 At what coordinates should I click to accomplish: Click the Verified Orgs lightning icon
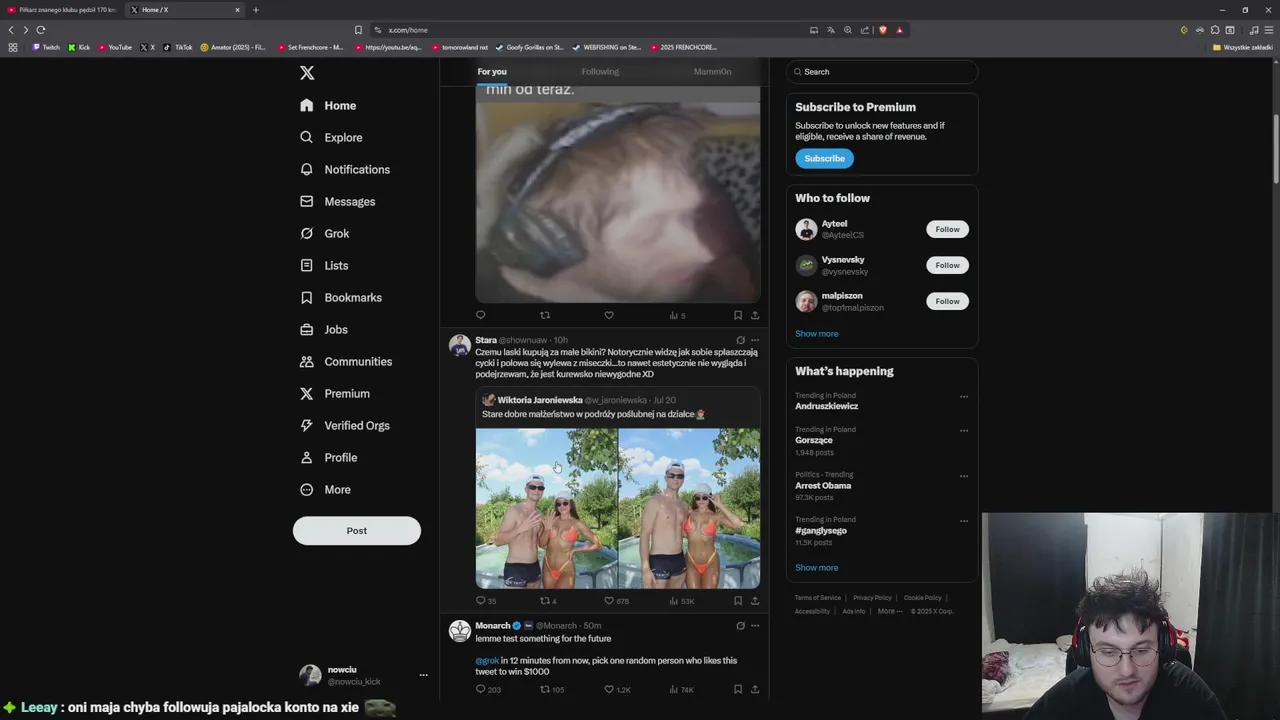pyautogui.click(x=307, y=425)
